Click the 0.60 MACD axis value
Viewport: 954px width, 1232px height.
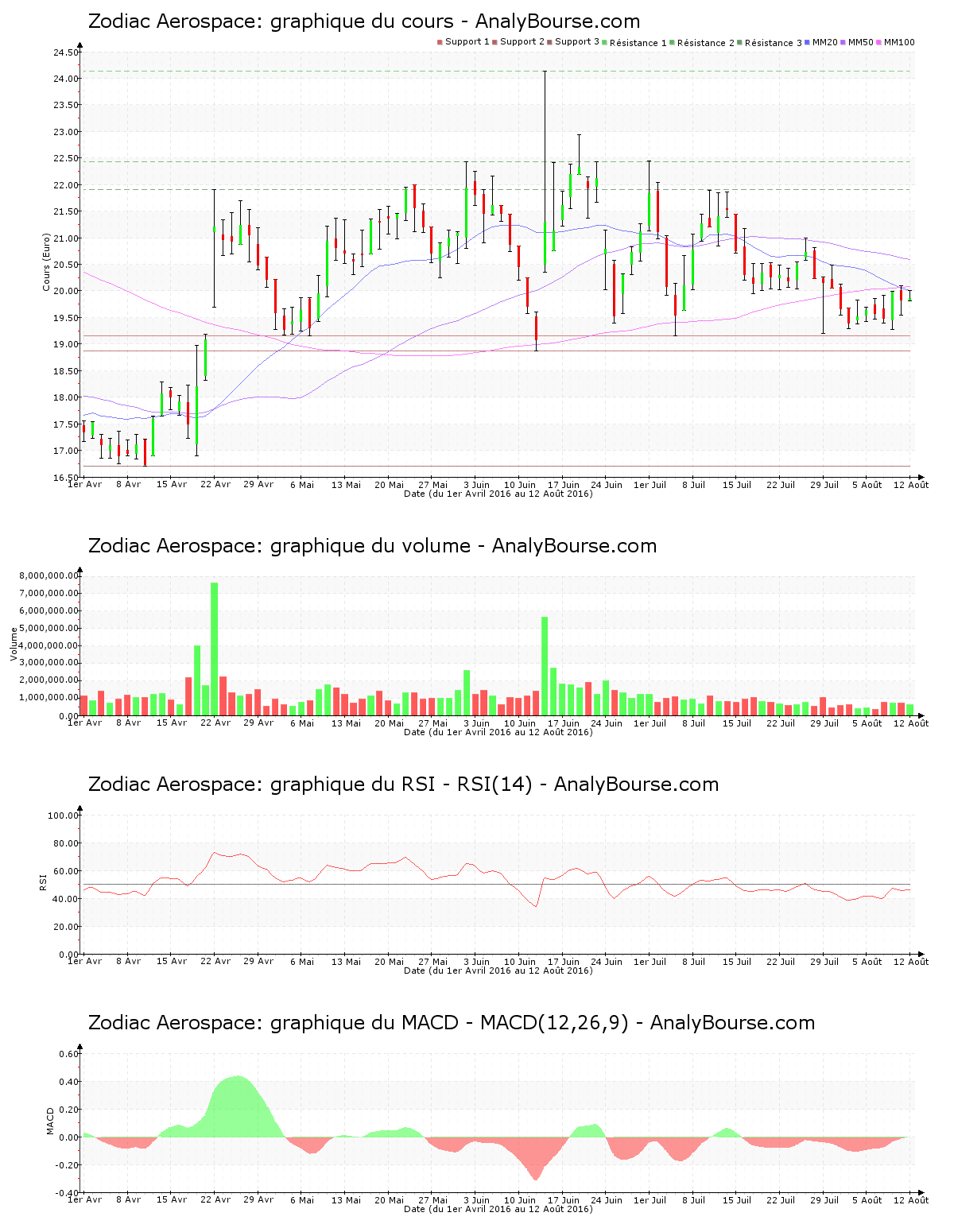tap(69, 1055)
